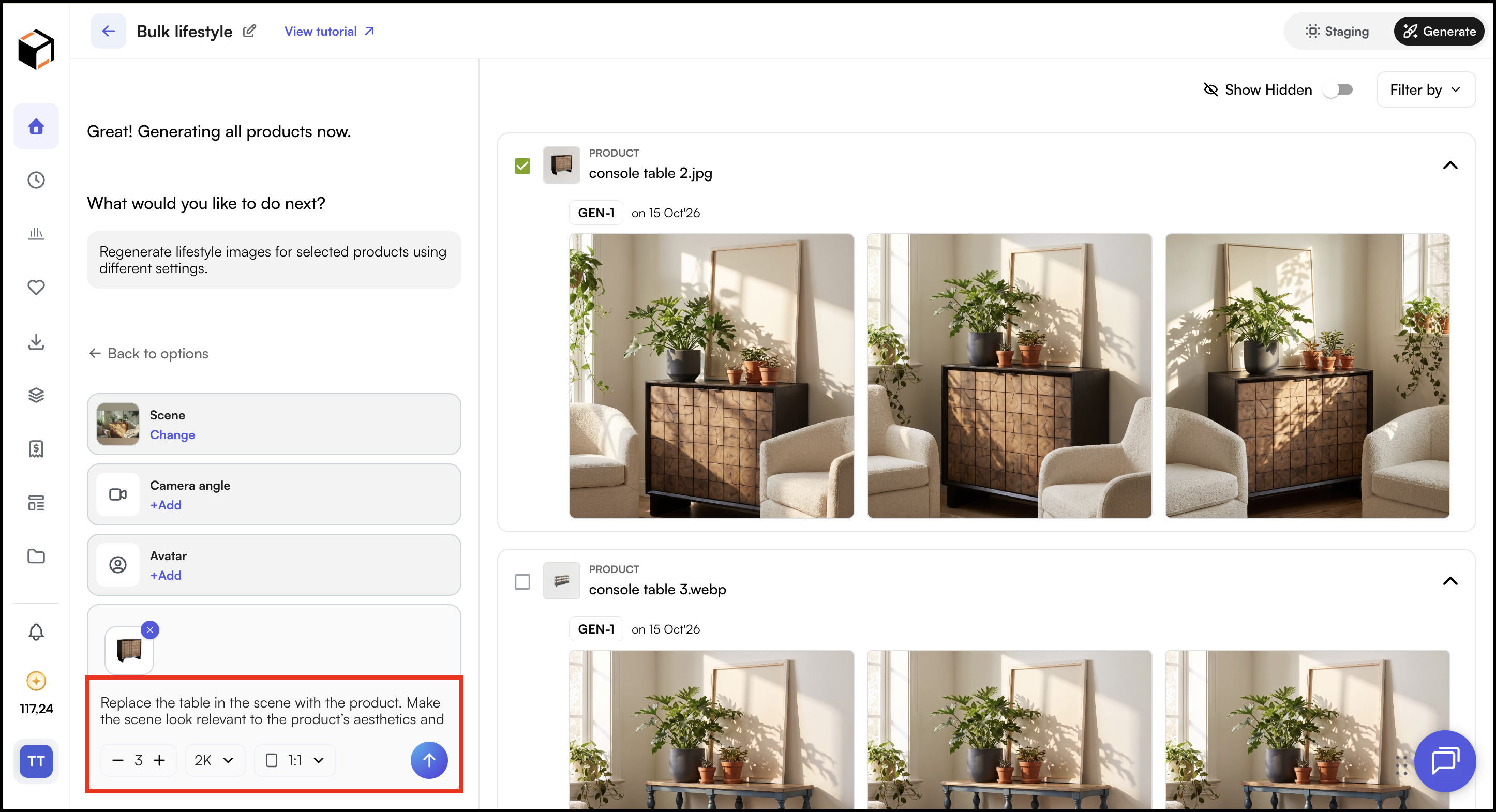
Task: Open the TT user profile avatar
Action: (36, 761)
